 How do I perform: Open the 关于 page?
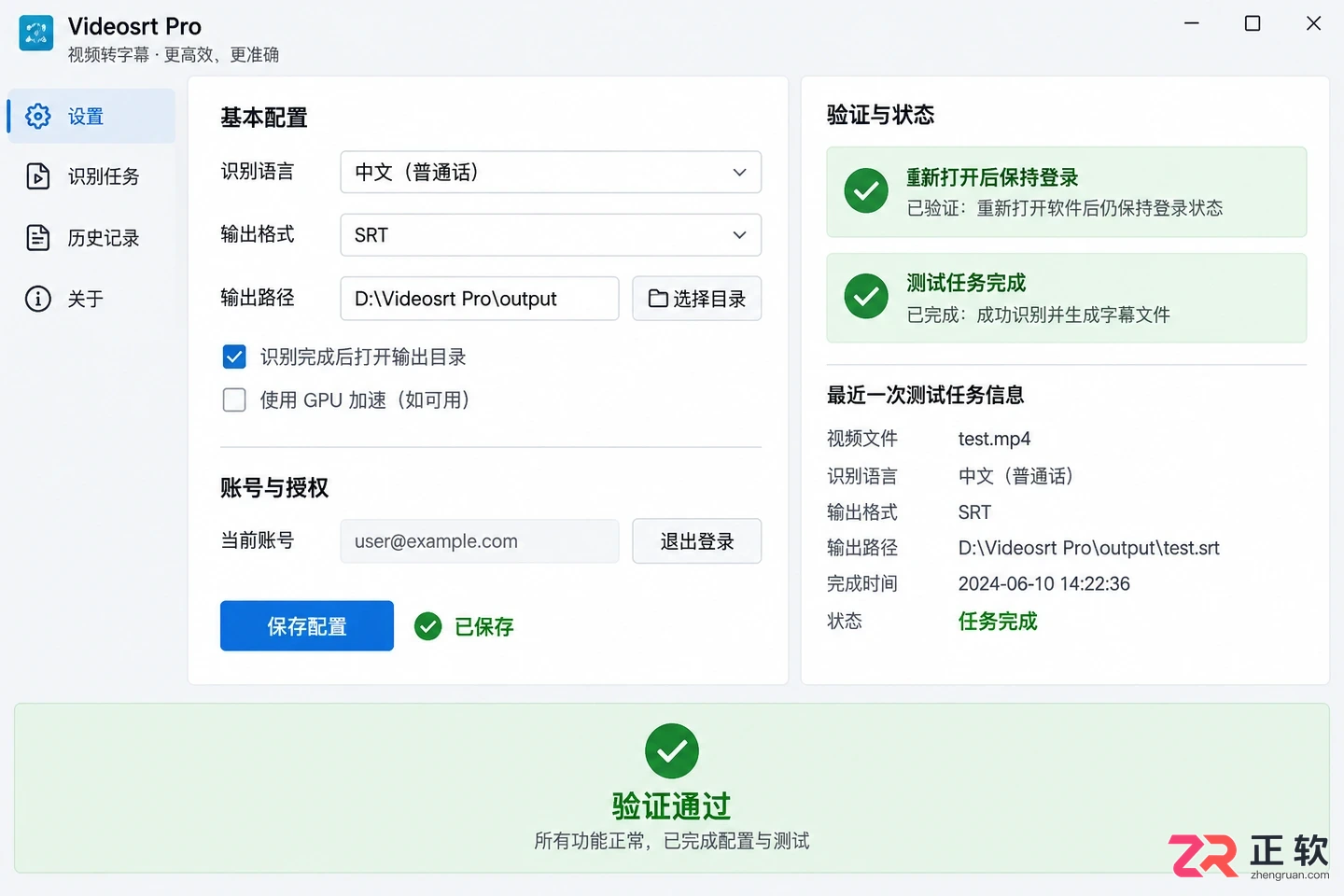coord(91,299)
